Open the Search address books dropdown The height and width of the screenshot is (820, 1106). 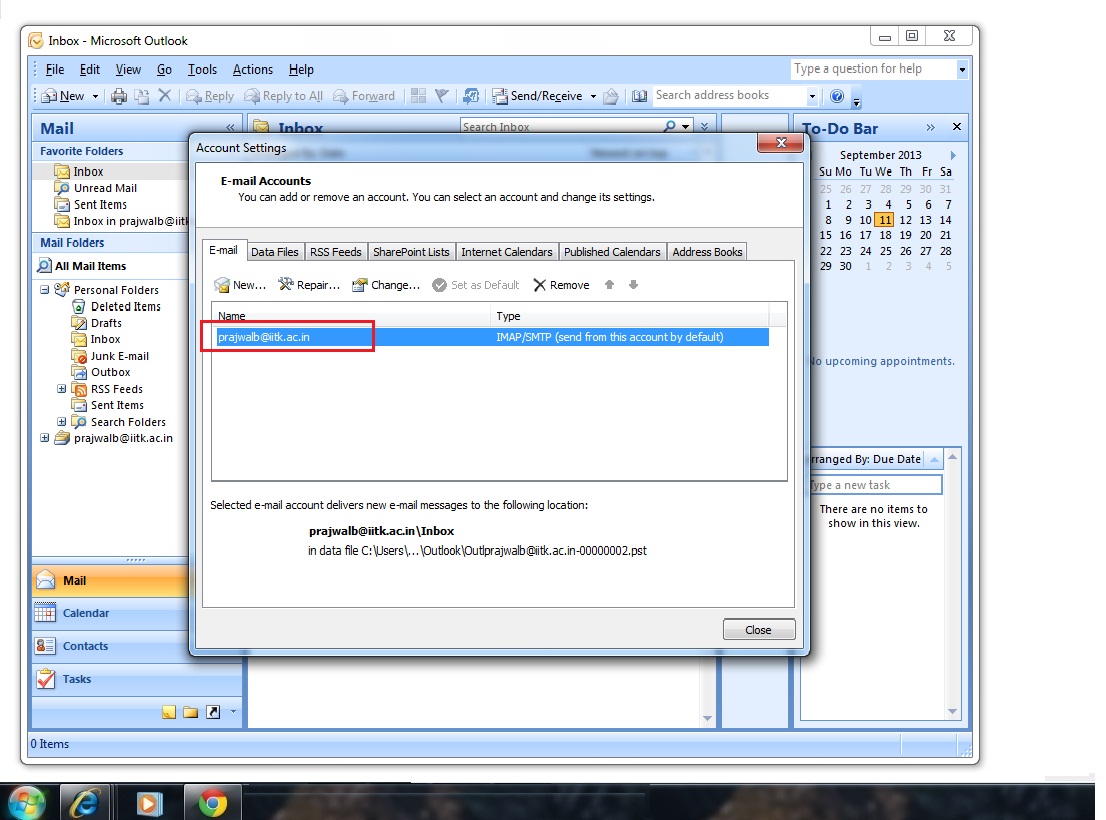pos(812,96)
